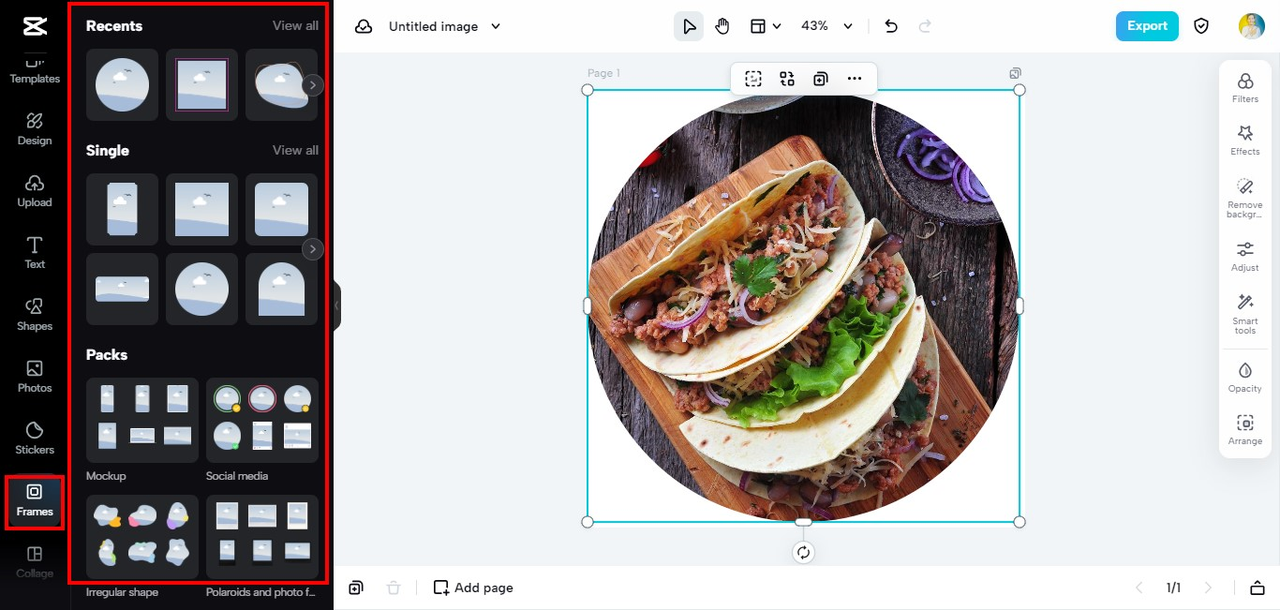
Task: Open the 43% zoom dropdown
Action: [x=827, y=26]
